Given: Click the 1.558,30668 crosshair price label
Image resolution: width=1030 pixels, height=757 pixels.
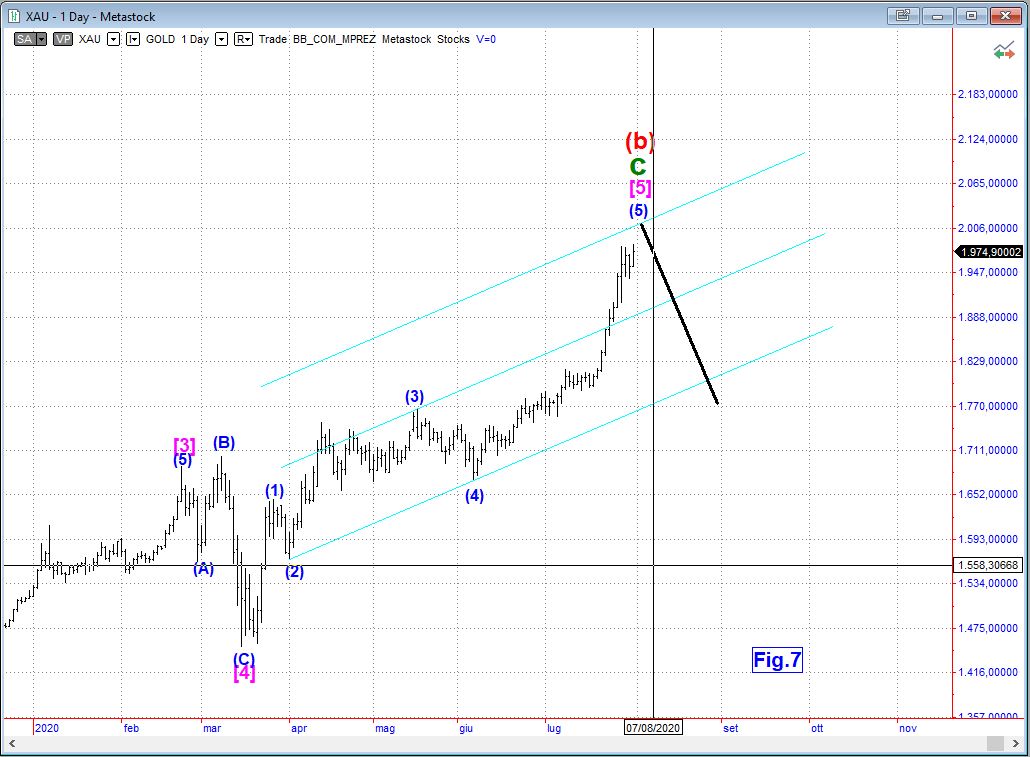Looking at the screenshot, I should tap(988, 565).
